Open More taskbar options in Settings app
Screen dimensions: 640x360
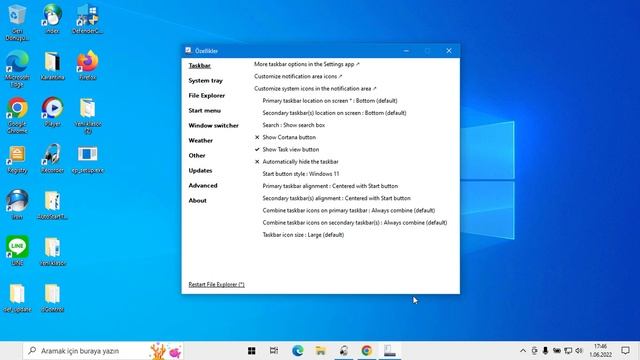click(x=307, y=64)
